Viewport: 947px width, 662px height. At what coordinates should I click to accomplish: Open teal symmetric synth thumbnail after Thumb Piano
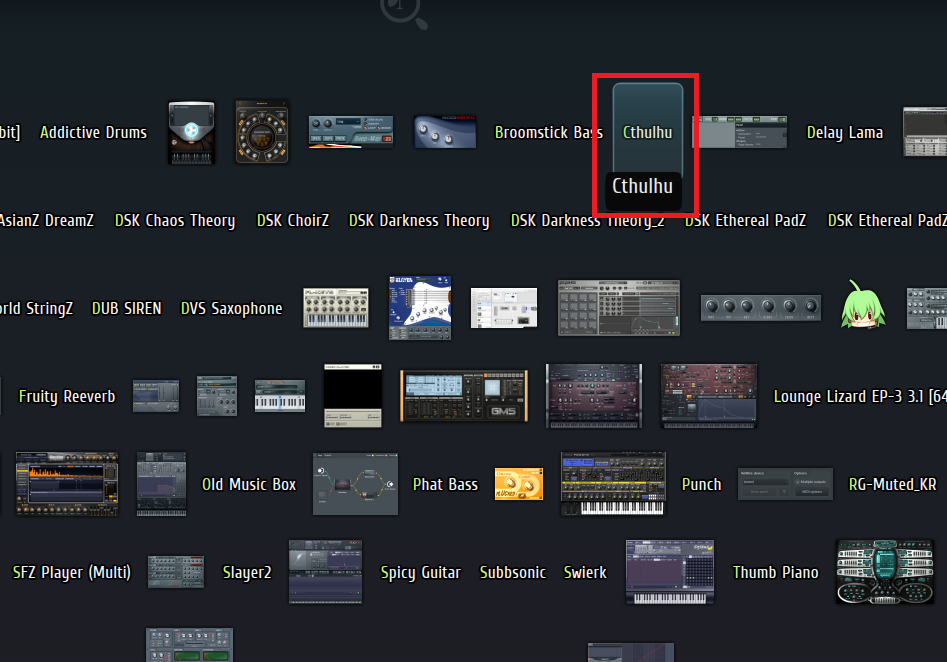click(885, 572)
